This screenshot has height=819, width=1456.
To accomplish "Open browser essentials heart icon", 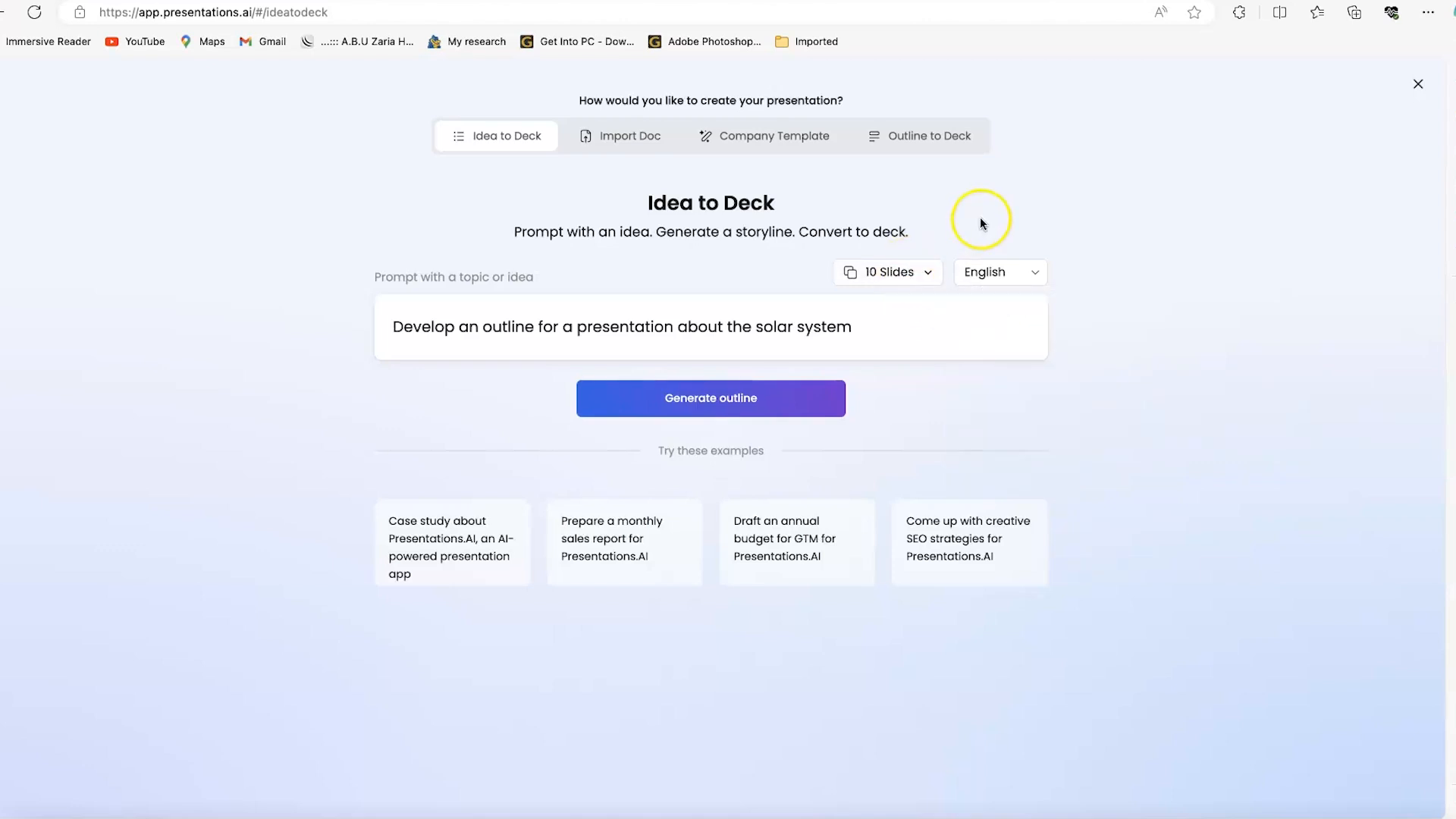I will click(x=1392, y=12).
